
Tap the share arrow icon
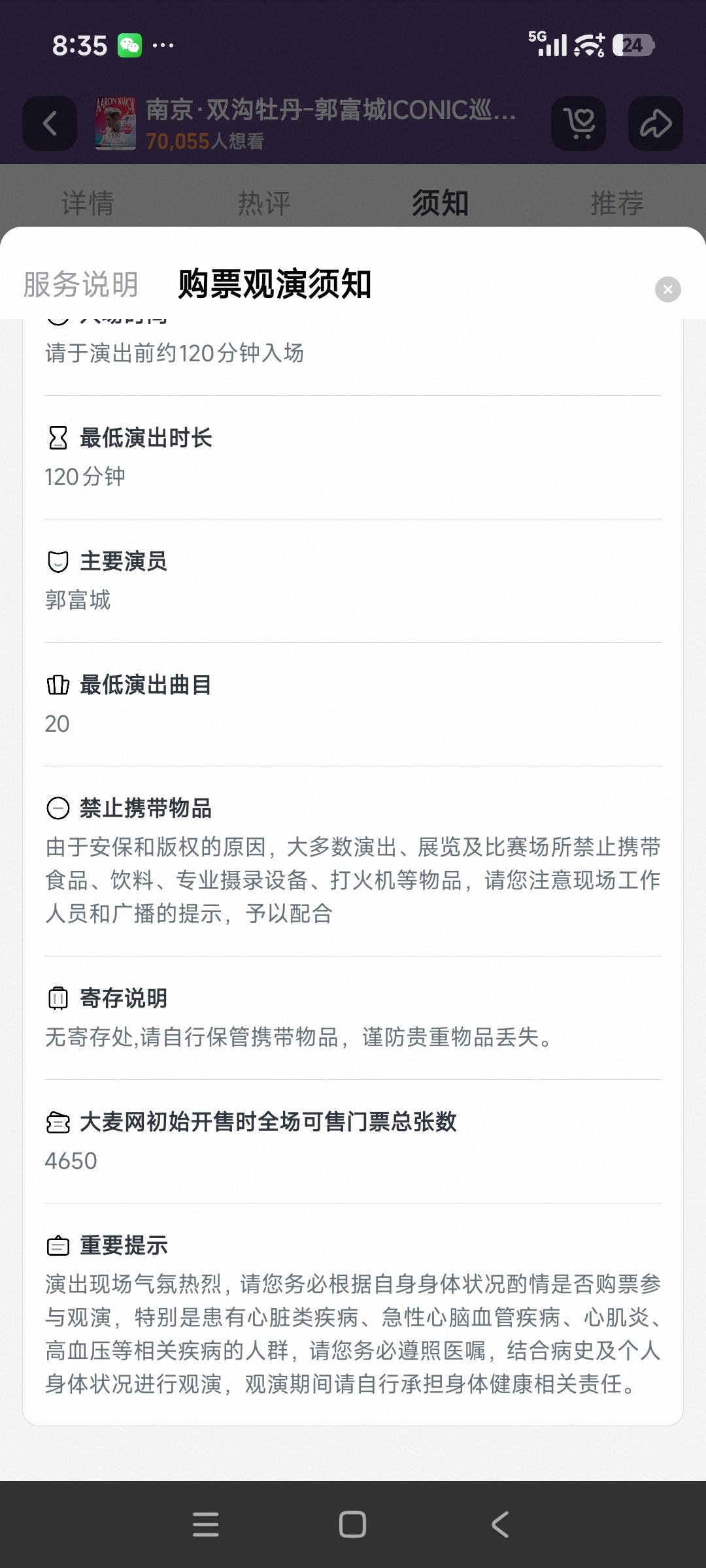[x=656, y=123]
